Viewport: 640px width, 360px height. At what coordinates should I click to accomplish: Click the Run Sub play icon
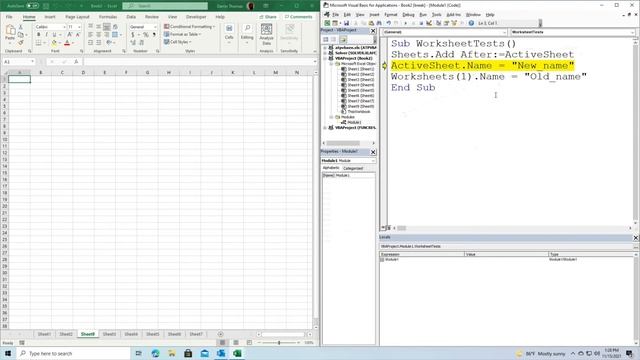pyautogui.click(x=405, y=23)
